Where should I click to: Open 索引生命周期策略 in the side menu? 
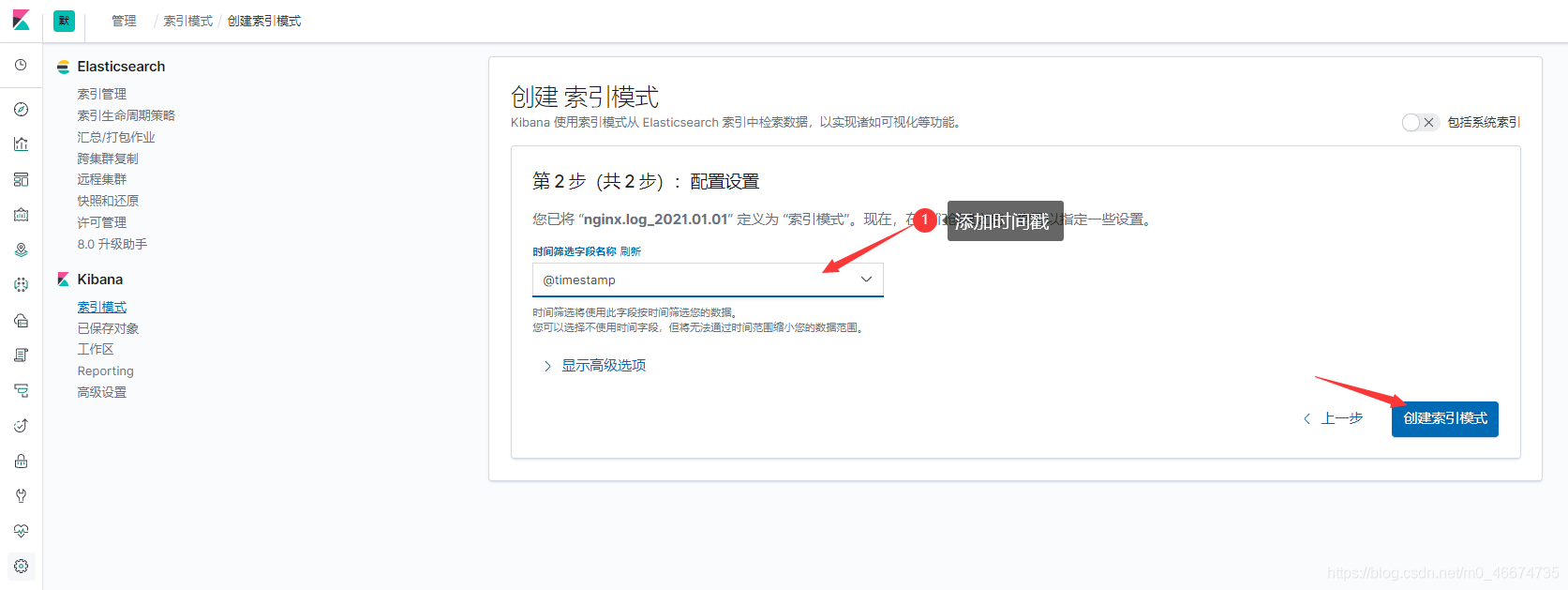pyautogui.click(x=126, y=115)
